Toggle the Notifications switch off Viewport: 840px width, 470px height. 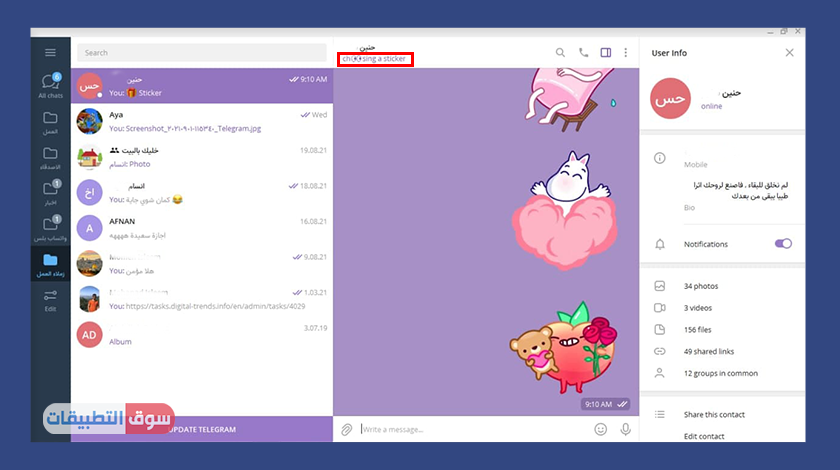click(x=783, y=244)
